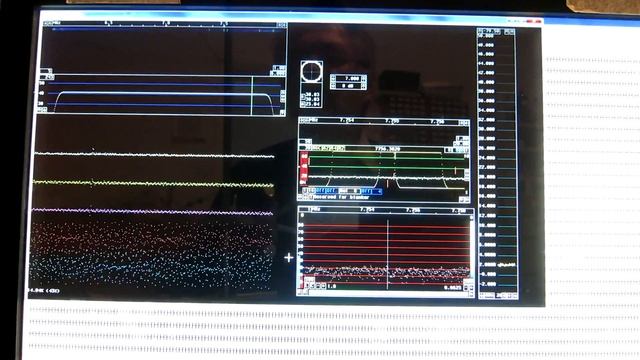The height and width of the screenshot is (360, 640).
Task: Click the arrow right of 7.000
Action: coord(363,78)
